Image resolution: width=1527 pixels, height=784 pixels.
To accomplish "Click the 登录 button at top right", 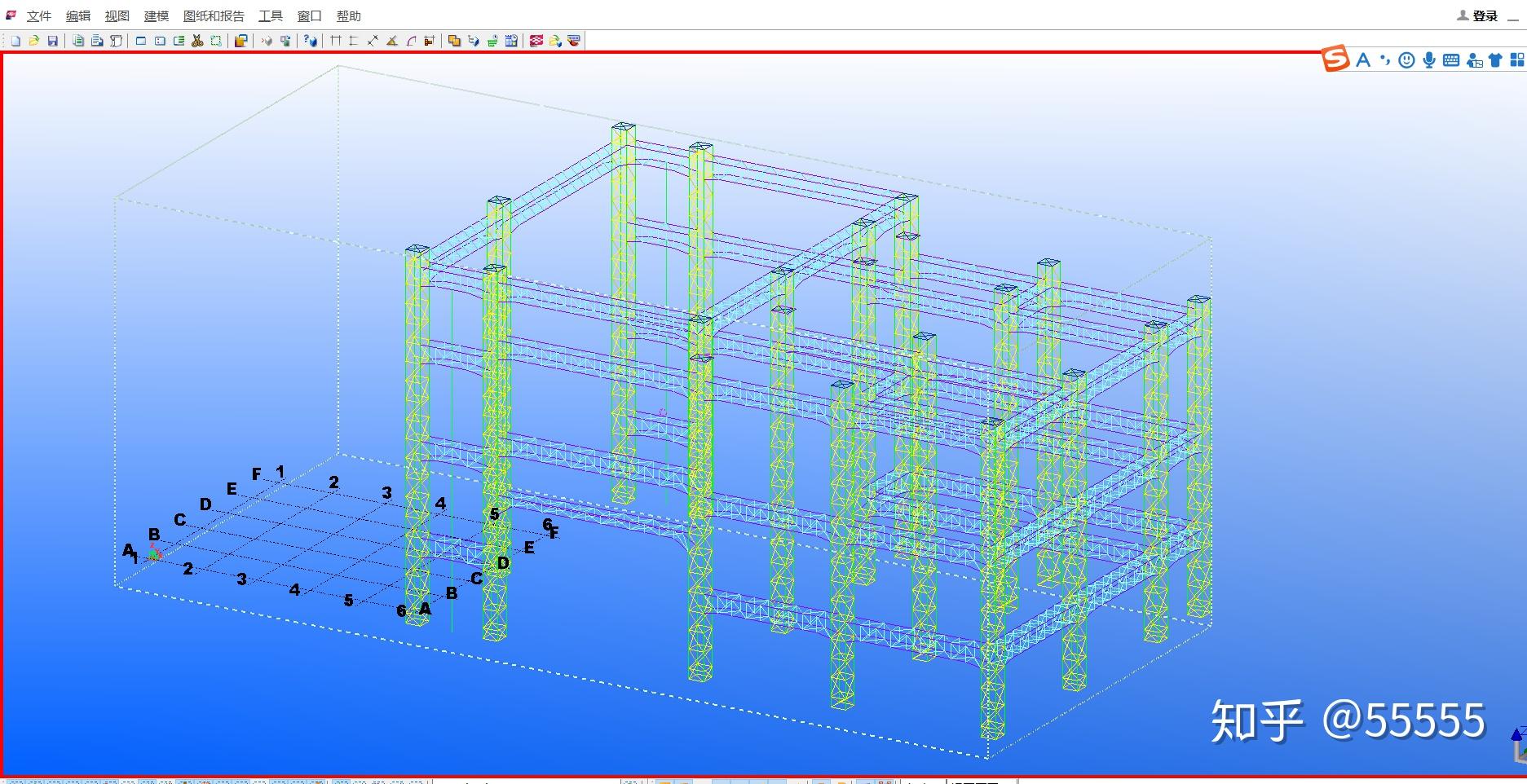I will (x=1487, y=15).
